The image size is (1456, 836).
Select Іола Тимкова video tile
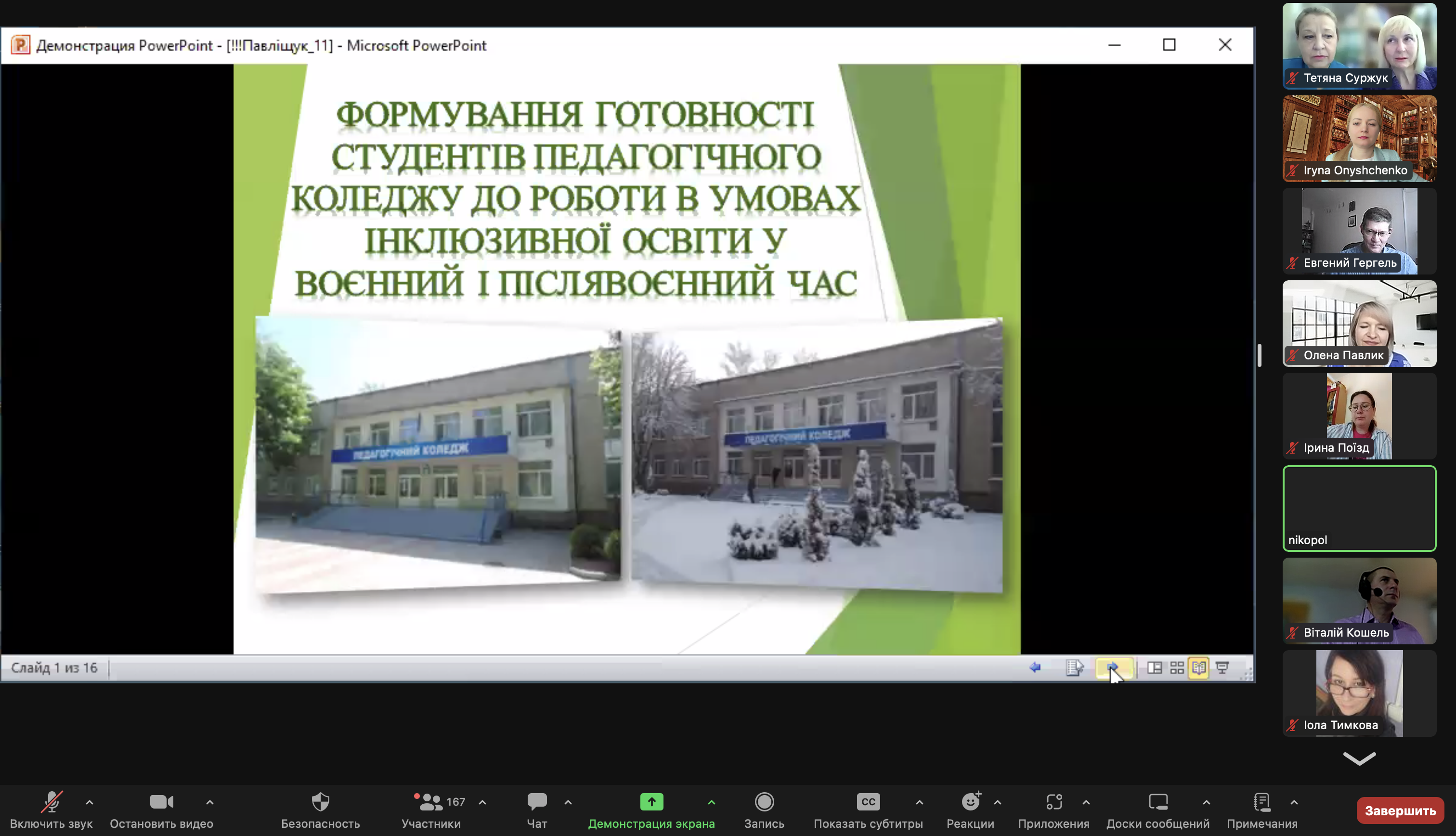[x=1360, y=693]
